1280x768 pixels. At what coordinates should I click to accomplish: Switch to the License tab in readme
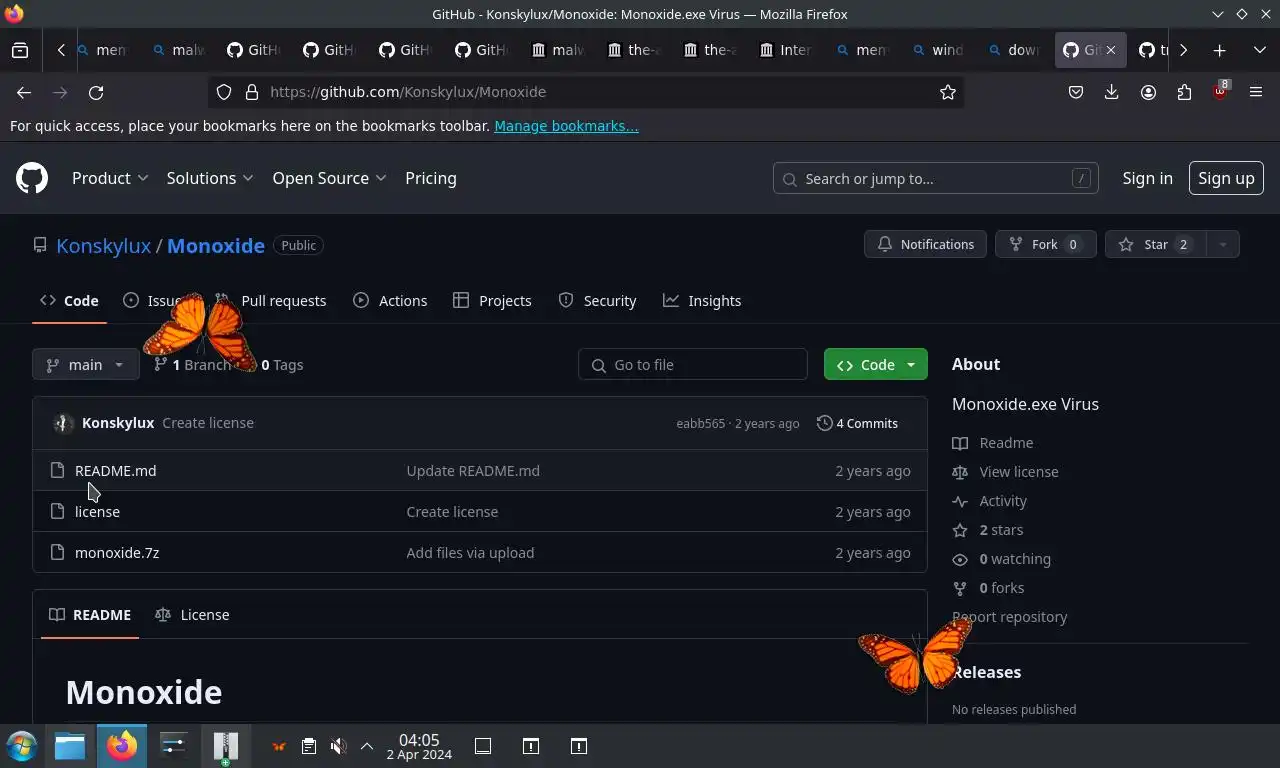click(x=193, y=615)
